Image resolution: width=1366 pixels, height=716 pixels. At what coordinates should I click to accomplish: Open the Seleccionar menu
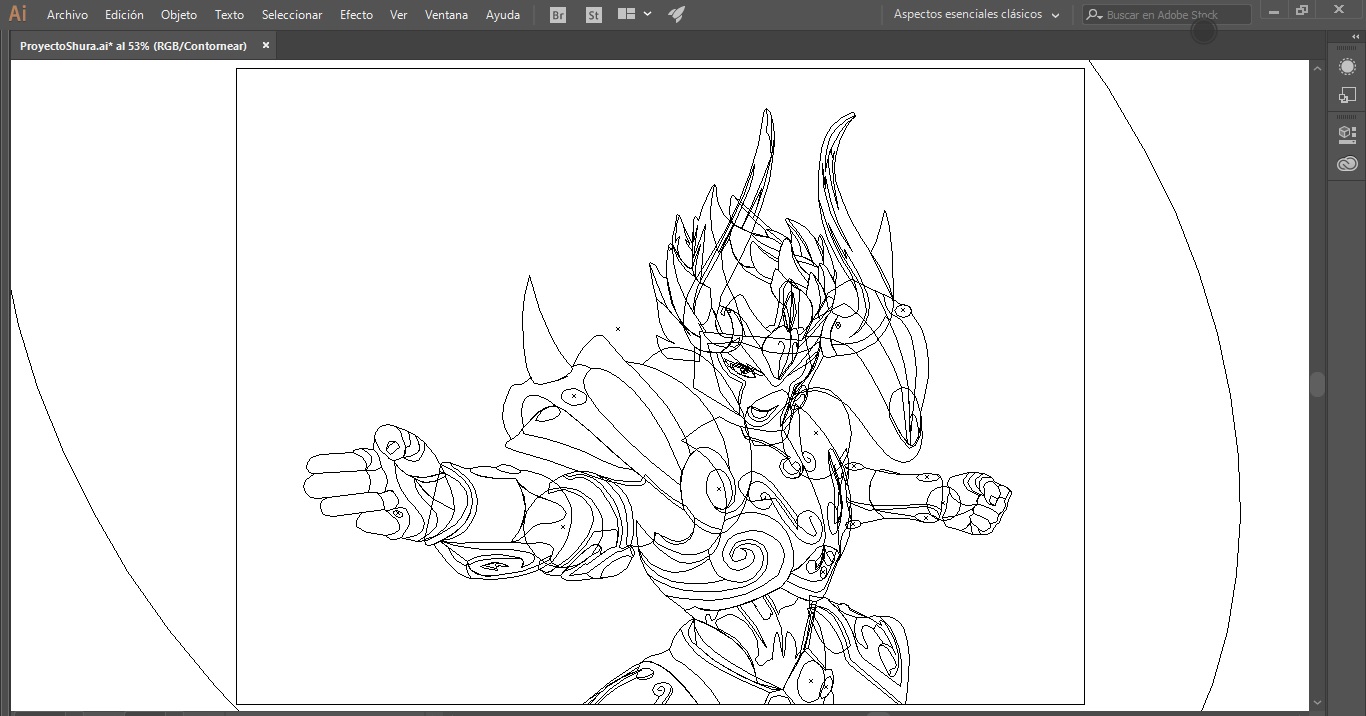[292, 15]
